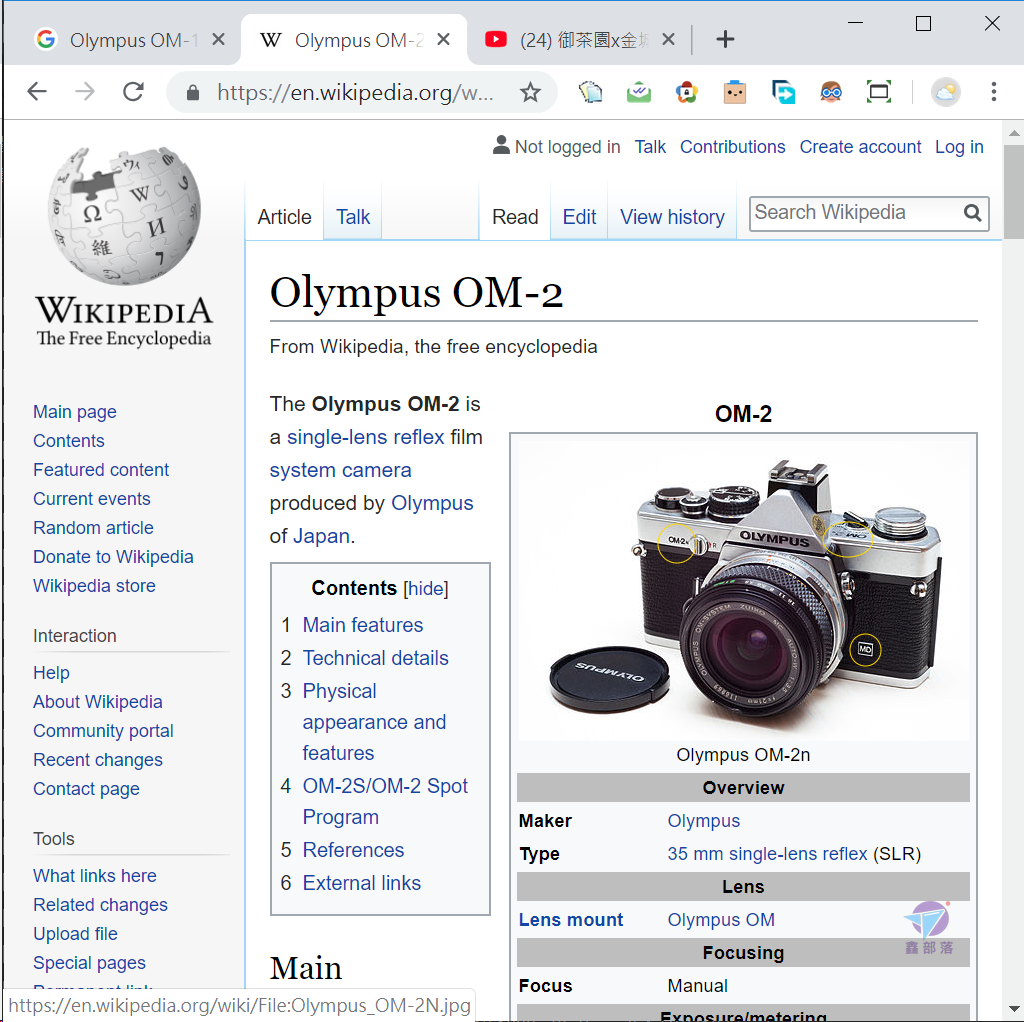Open the Upload file link

click(75, 934)
